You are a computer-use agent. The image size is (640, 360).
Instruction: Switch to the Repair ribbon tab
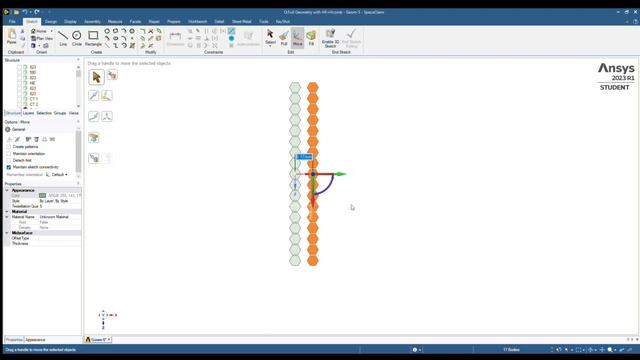(154, 21)
